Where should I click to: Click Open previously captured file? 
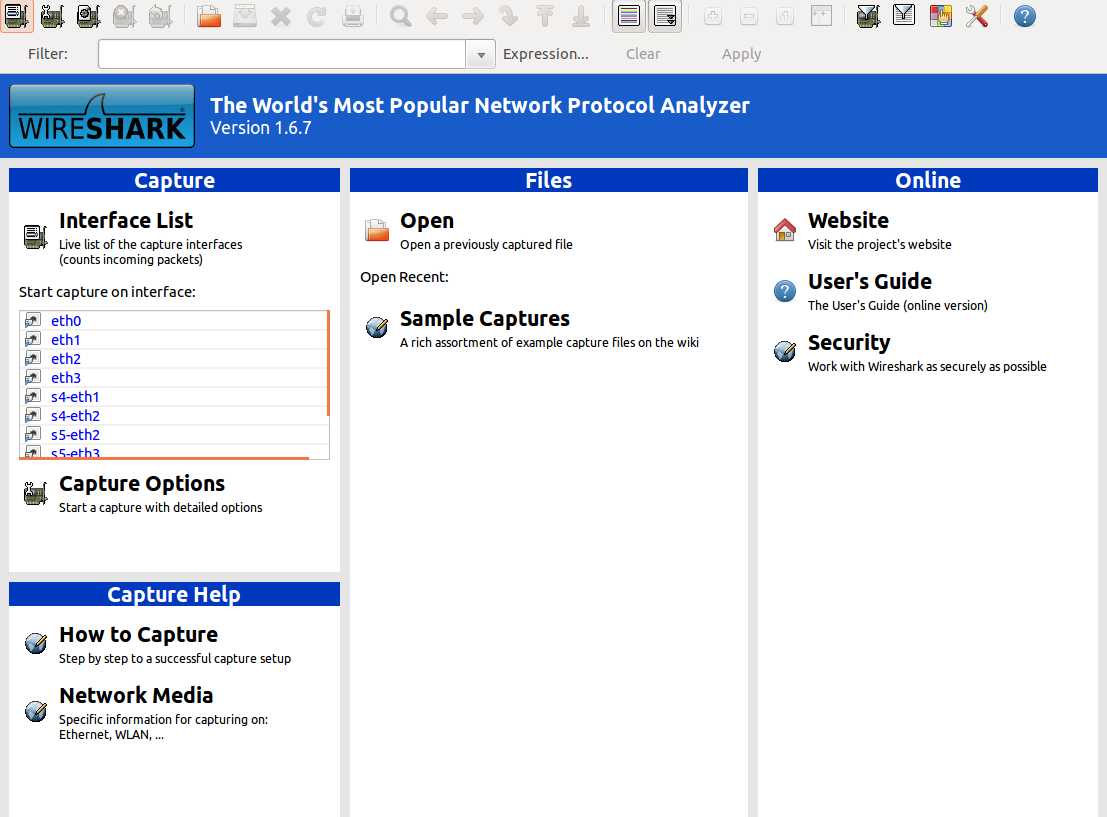[x=426, y=220]
